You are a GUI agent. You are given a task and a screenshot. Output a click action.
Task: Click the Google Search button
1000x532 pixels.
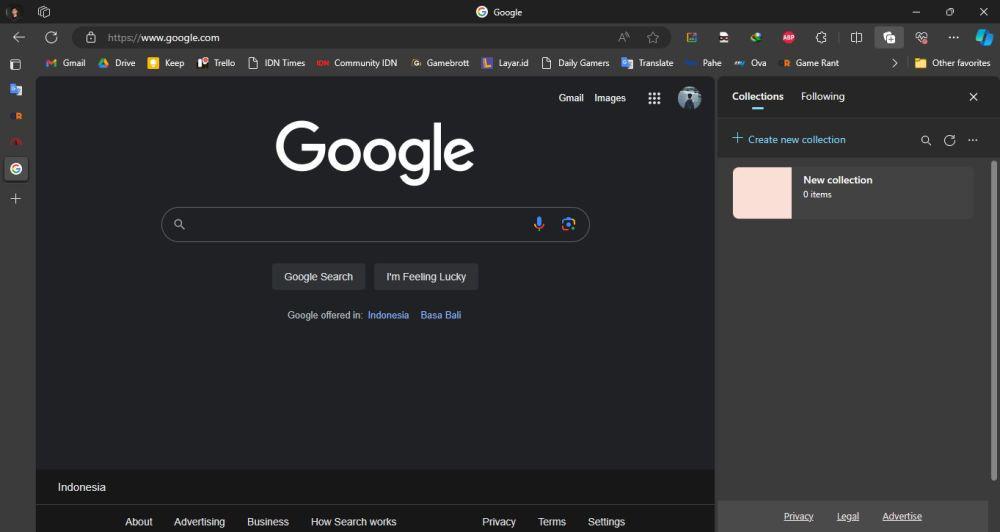coord(318,277)
